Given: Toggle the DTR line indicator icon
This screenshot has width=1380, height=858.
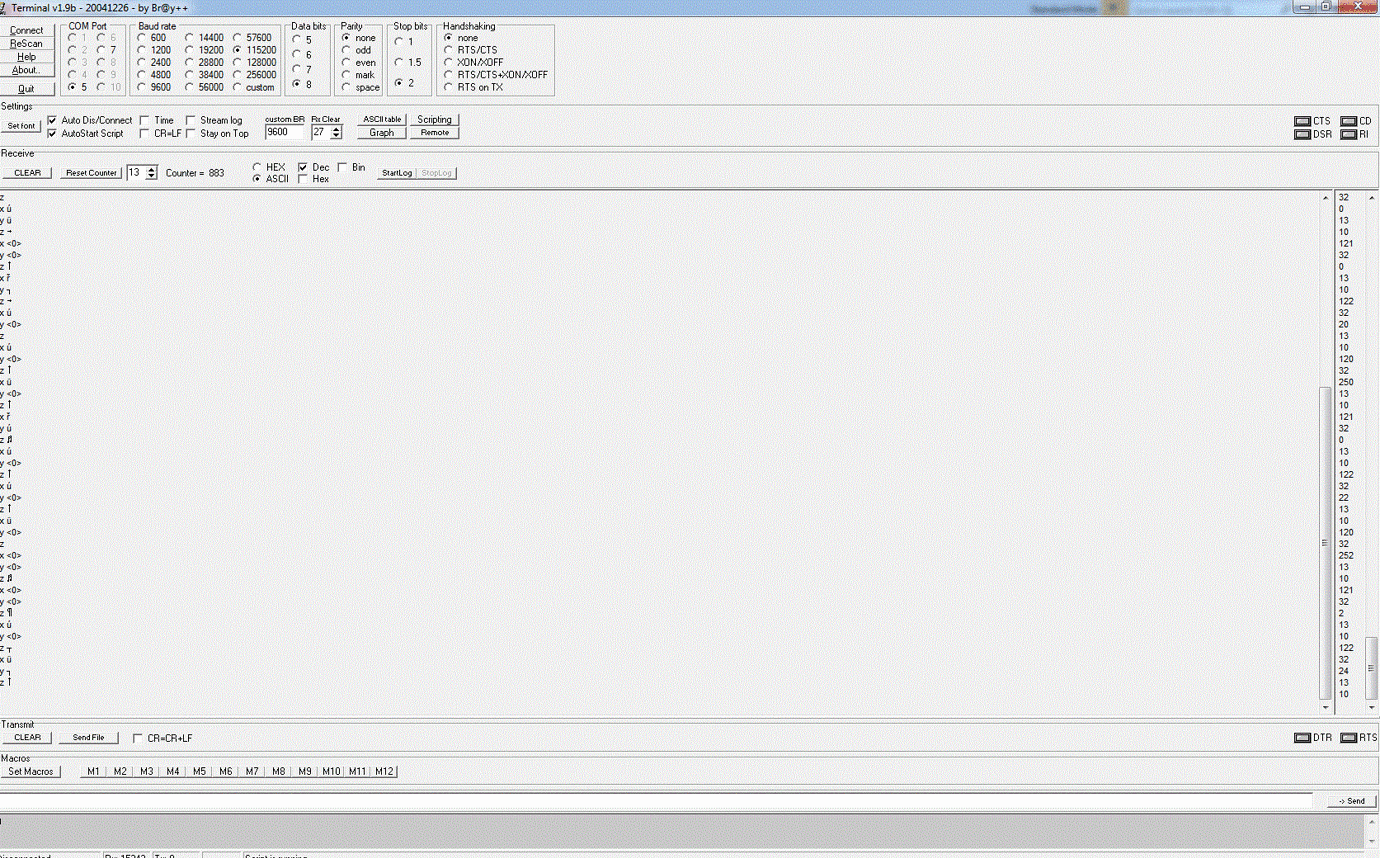Looking at the screenshot, I should 1303,738.
